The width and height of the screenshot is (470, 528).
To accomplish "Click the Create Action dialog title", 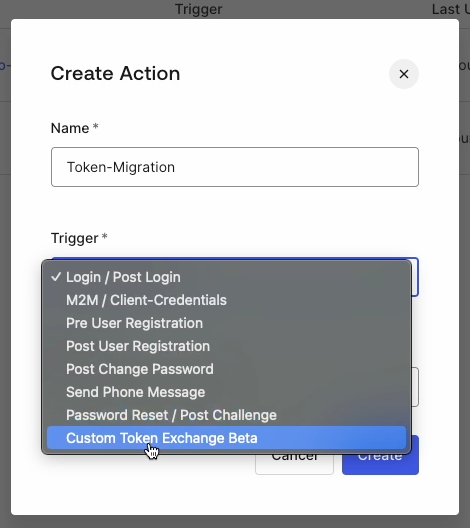I will click(115, 73).
